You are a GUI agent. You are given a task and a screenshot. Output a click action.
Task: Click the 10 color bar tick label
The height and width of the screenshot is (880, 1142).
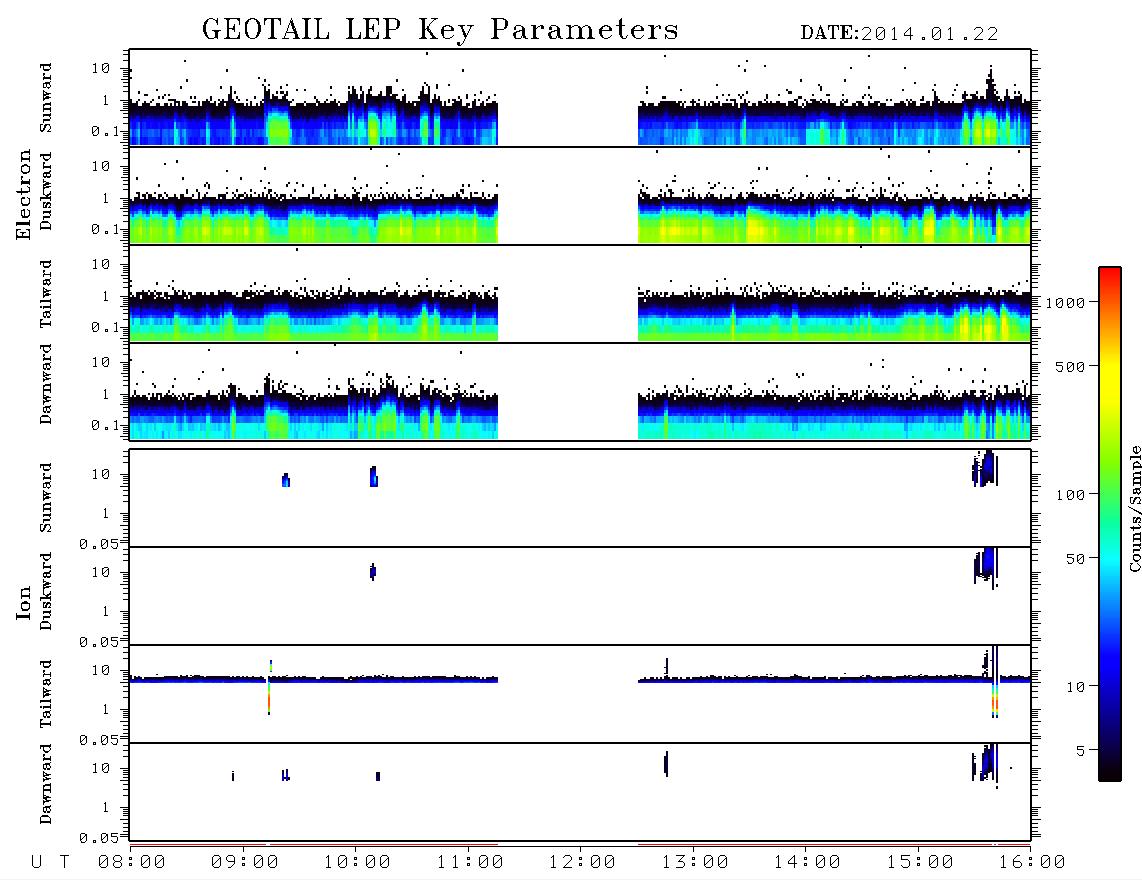point(1075,688)
